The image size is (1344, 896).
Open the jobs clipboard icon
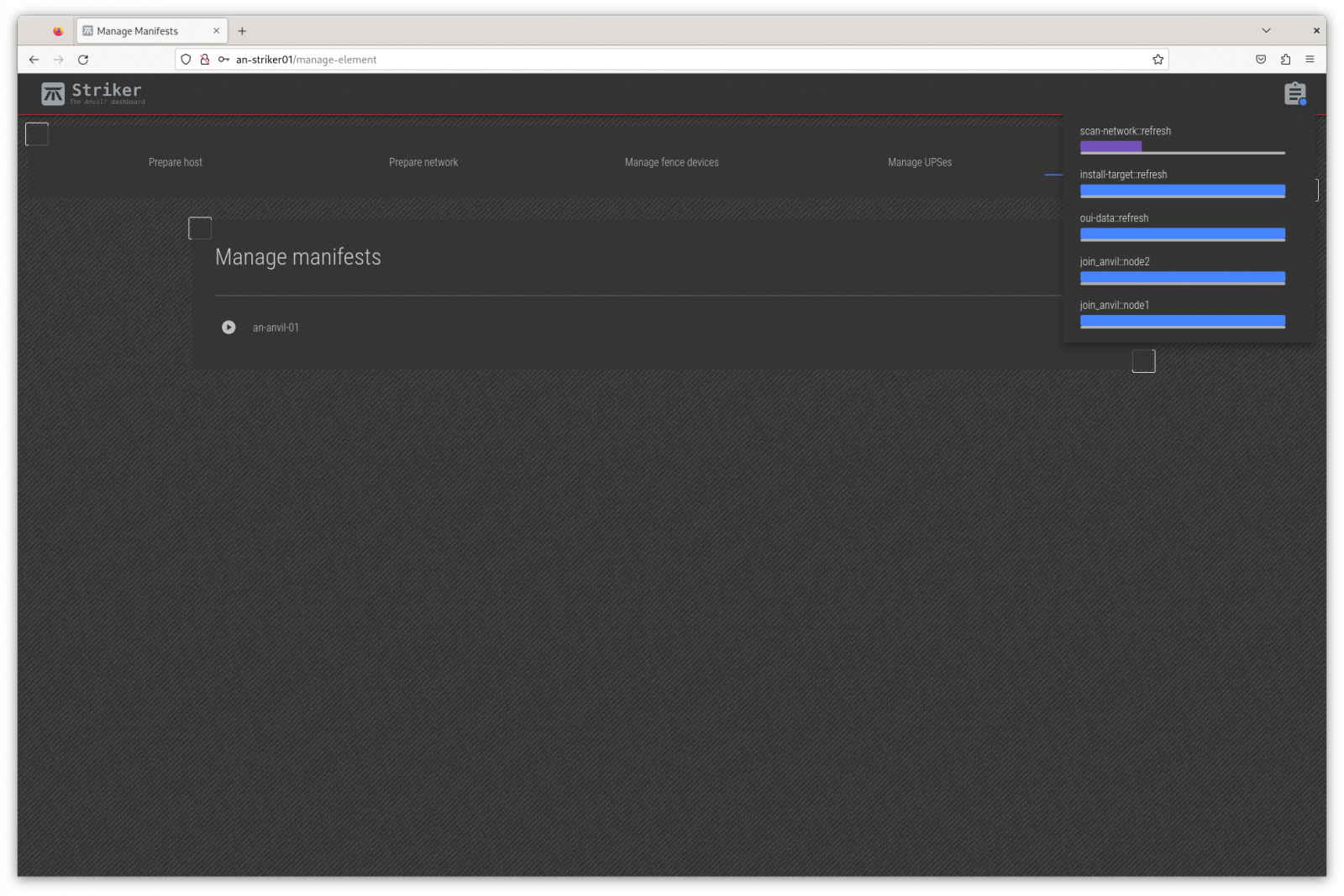1294,93
